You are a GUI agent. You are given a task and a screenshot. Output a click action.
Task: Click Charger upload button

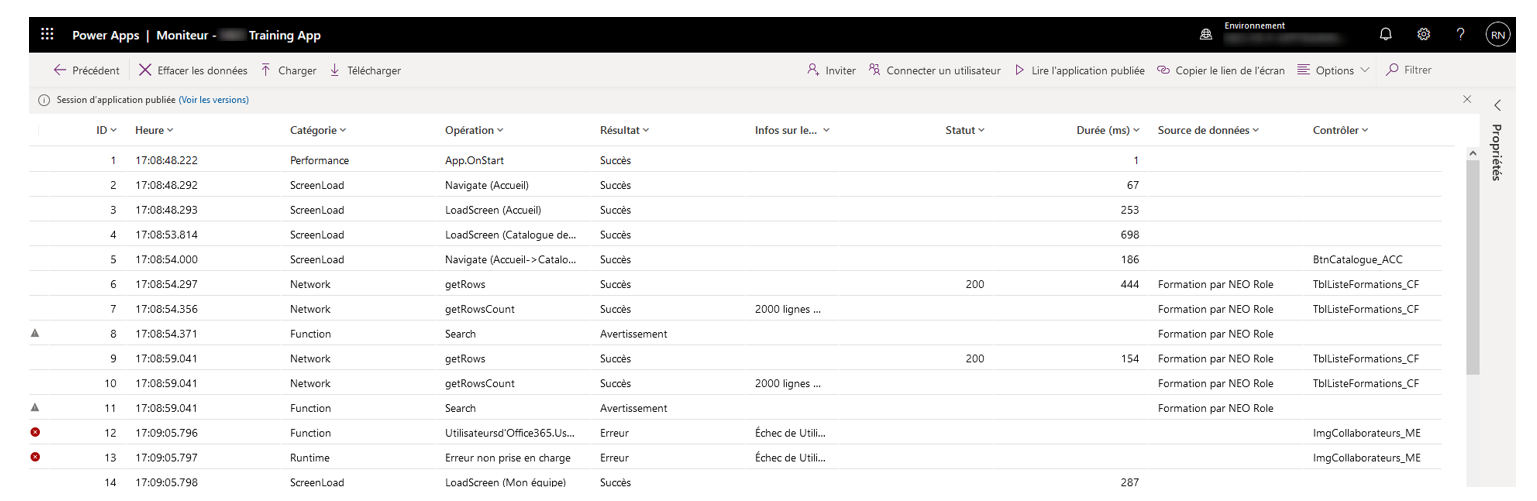pyautogui.click(x=288, y=70)
